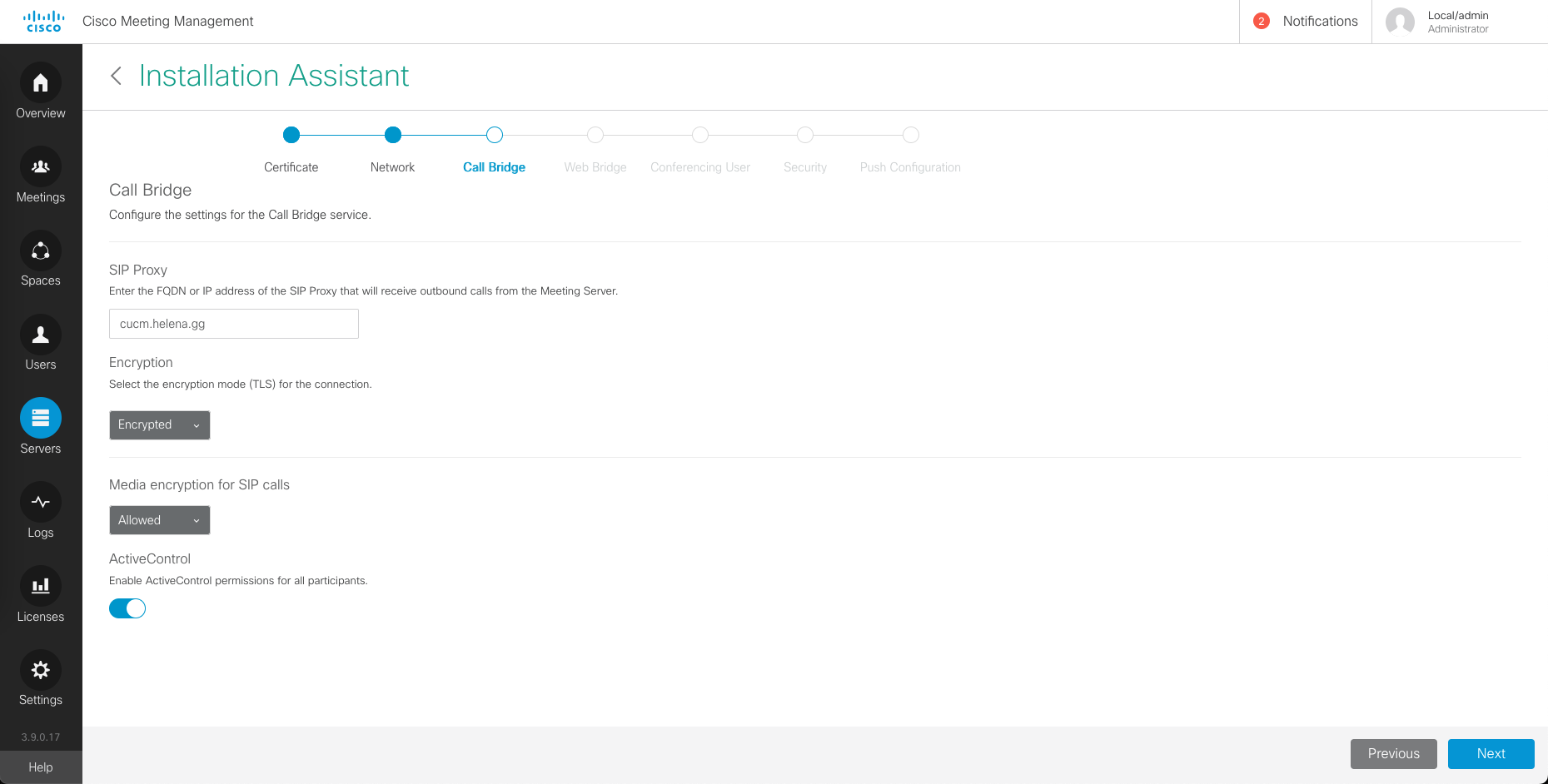This screenshot has width=1548, height=784.
Task: Open the Allowed media encryption dropdown
Action: point(160,520)
